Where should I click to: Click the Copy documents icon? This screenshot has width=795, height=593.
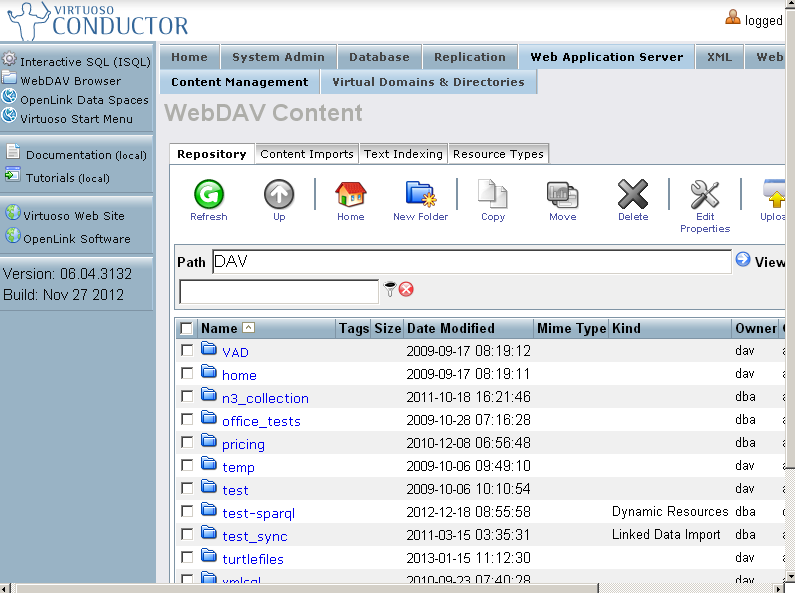click(x=492, y=194)
